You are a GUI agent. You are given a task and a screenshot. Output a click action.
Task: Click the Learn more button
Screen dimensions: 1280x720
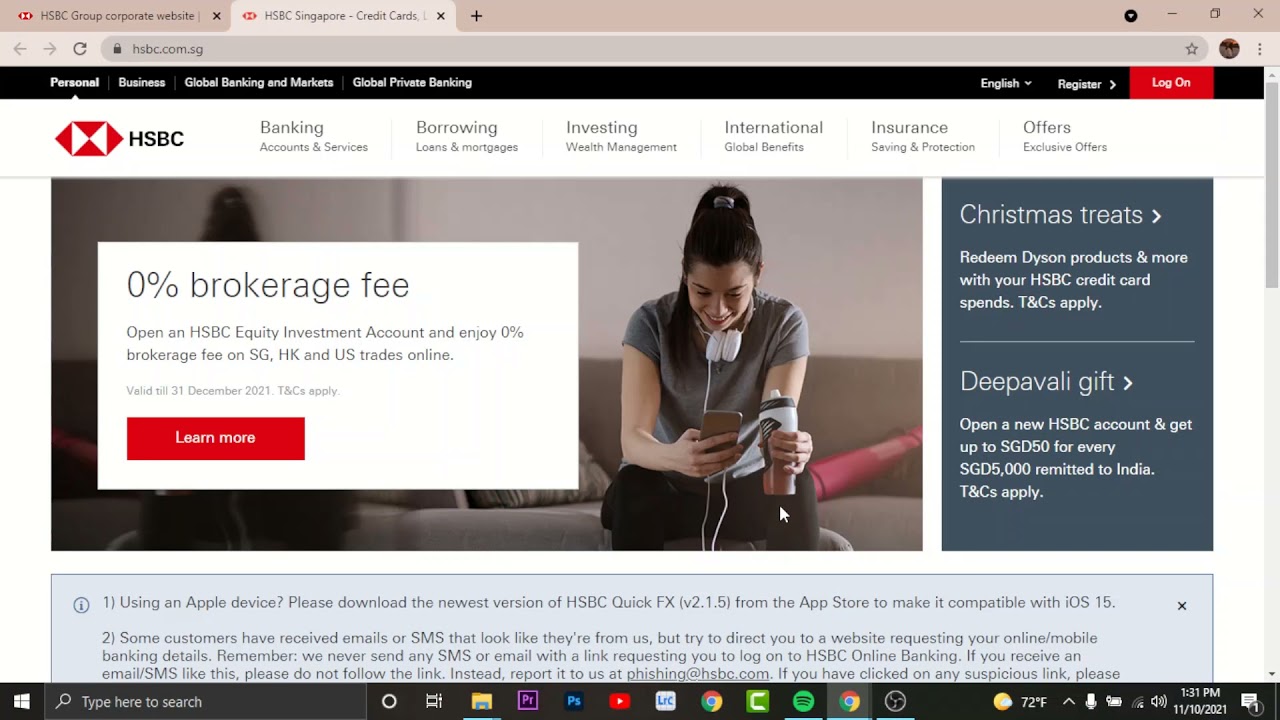[215, 438]
